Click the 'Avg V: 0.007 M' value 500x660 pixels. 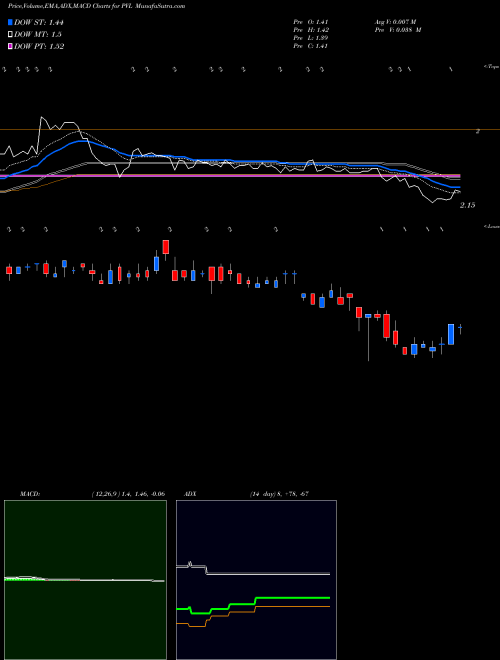click(x=395, y=22)
